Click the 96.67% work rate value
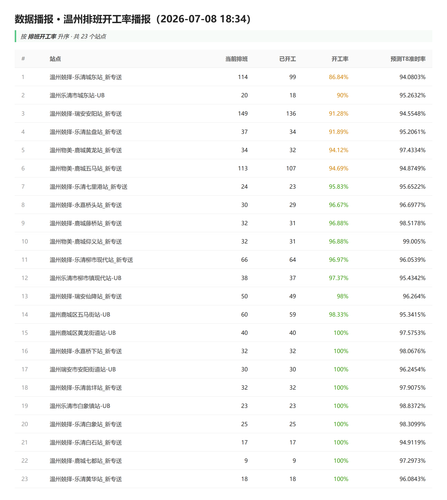The height and width of the screenshot is (500, 447). point(338,205)
